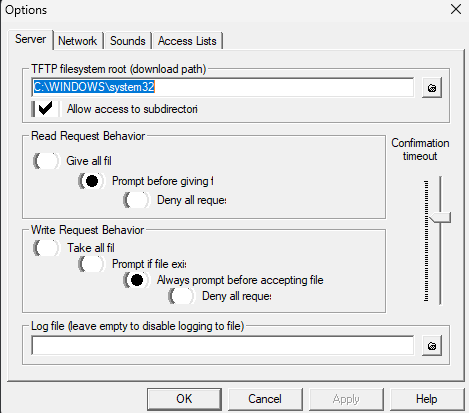Switch to the Server tab
Image resolution: width=469 pixels, height=413 pixels.
[30, 39]
